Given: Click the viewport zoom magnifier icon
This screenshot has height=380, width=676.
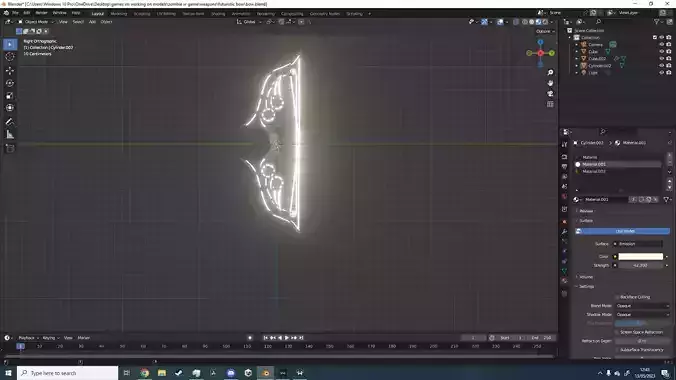Looking at the screenshot, I should click(550, 72).
